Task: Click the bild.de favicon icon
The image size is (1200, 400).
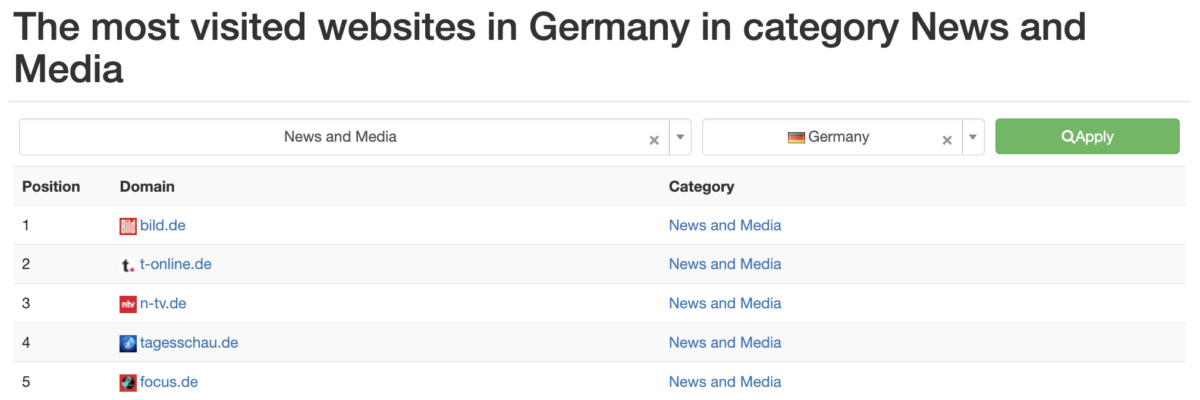Action: point(128,226)
